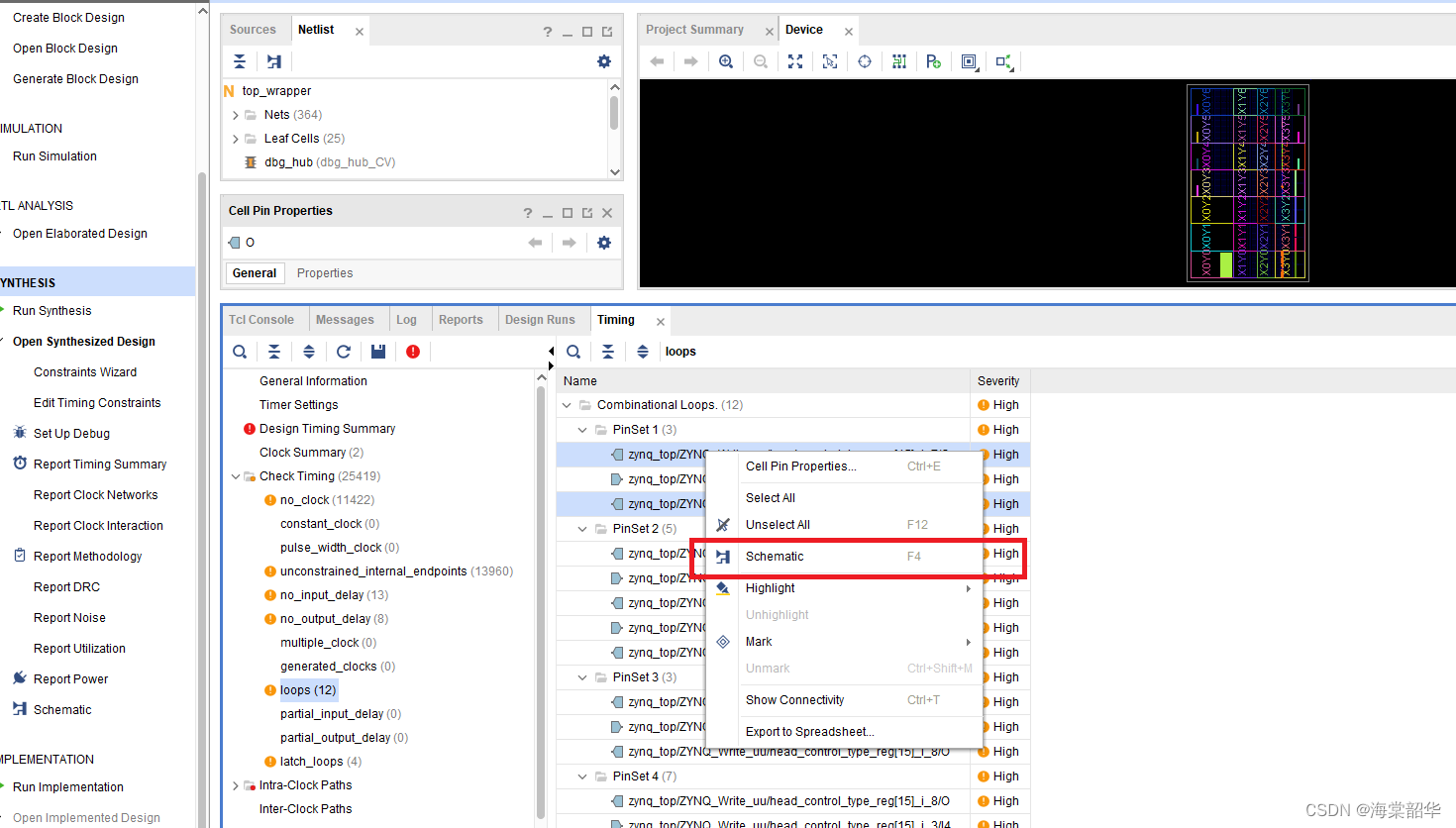The width and height of the screenshot is (1456, 828).
Task: Toggle the routing resources icon in Device toolbar
Action: pos(899,61)
